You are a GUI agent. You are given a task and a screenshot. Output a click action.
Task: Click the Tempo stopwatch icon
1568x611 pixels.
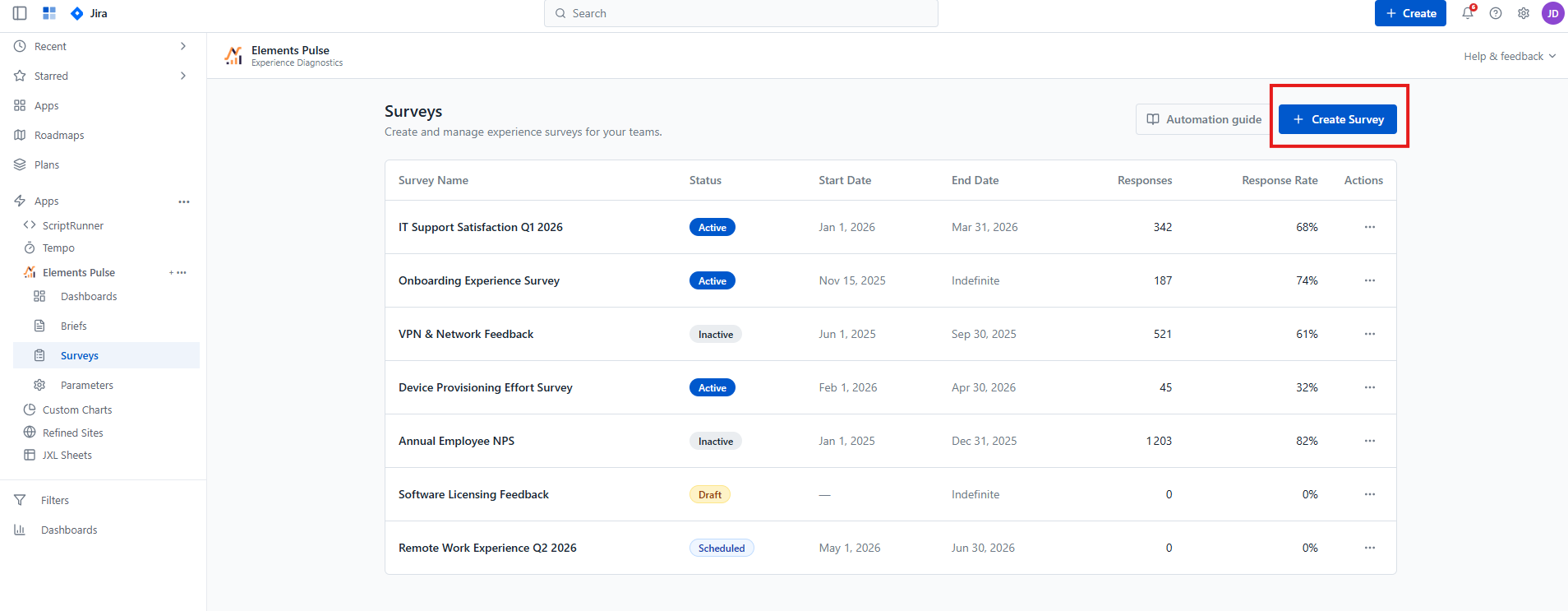coord(30,248)
